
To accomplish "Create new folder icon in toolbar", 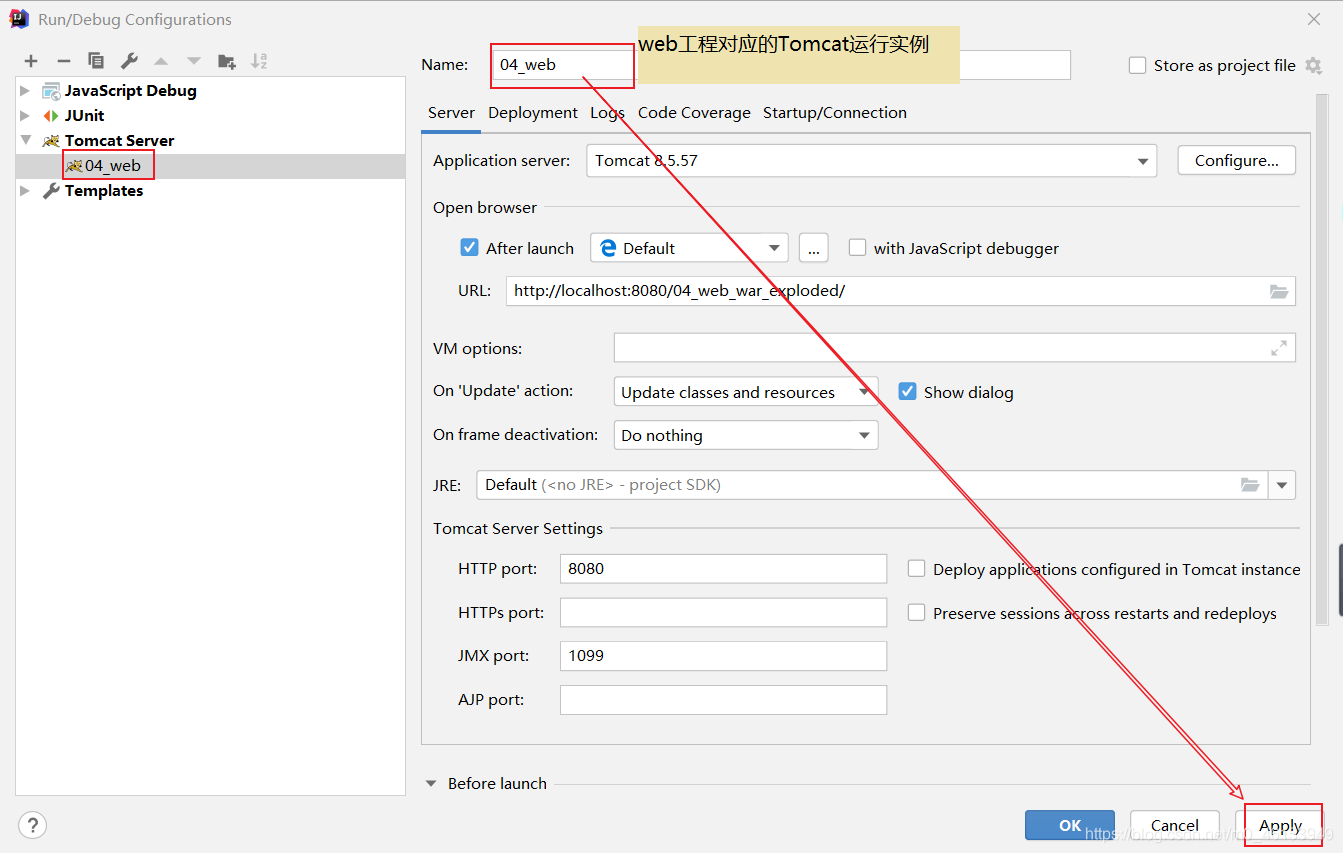I will point(227,61).
